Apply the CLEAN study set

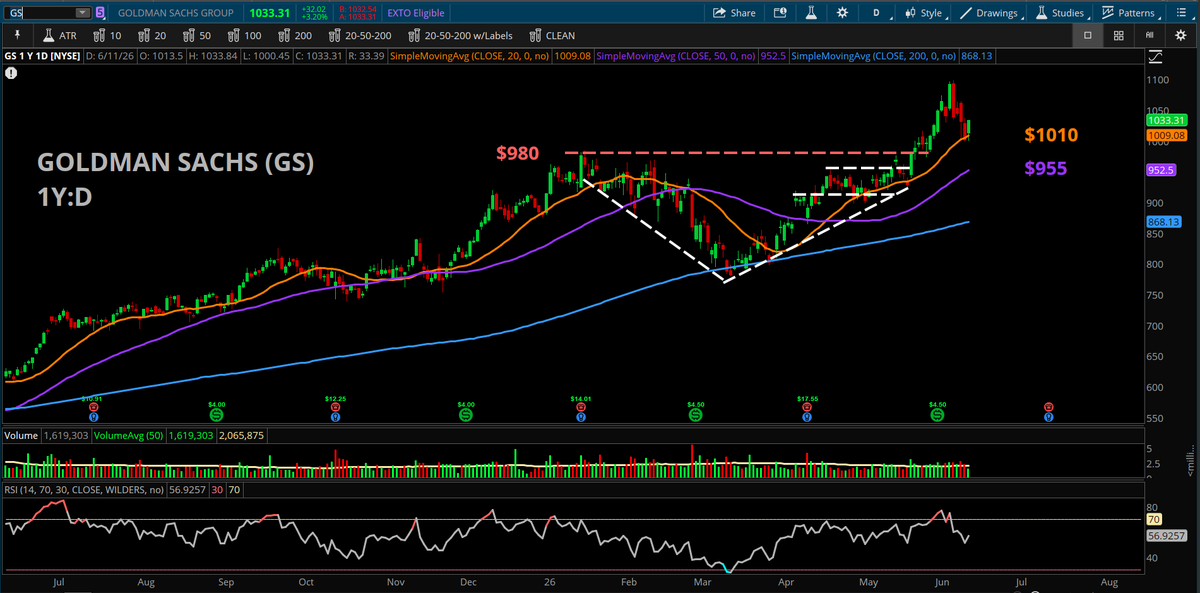tap(552, 35)
